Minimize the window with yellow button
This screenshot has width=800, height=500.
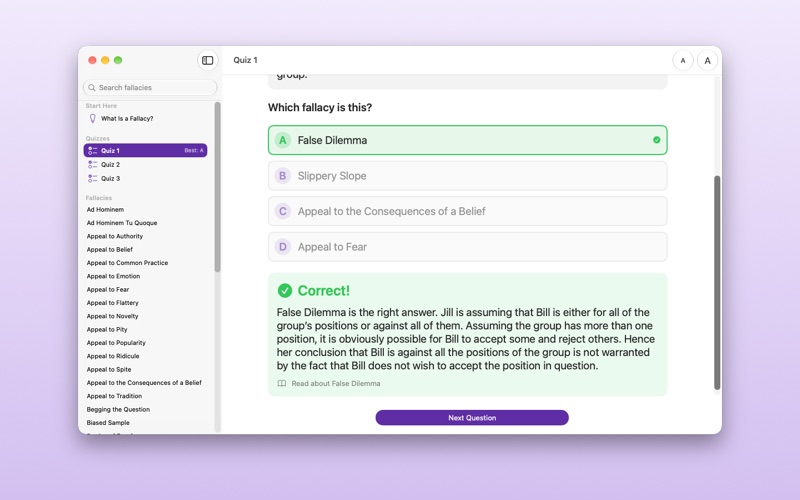coord(105,60)
